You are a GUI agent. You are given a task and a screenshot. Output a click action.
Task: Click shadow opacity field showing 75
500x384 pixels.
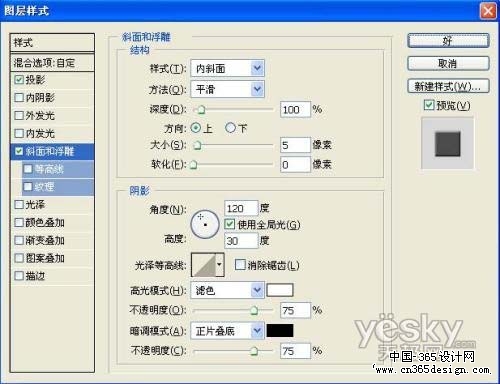(295, 351)
